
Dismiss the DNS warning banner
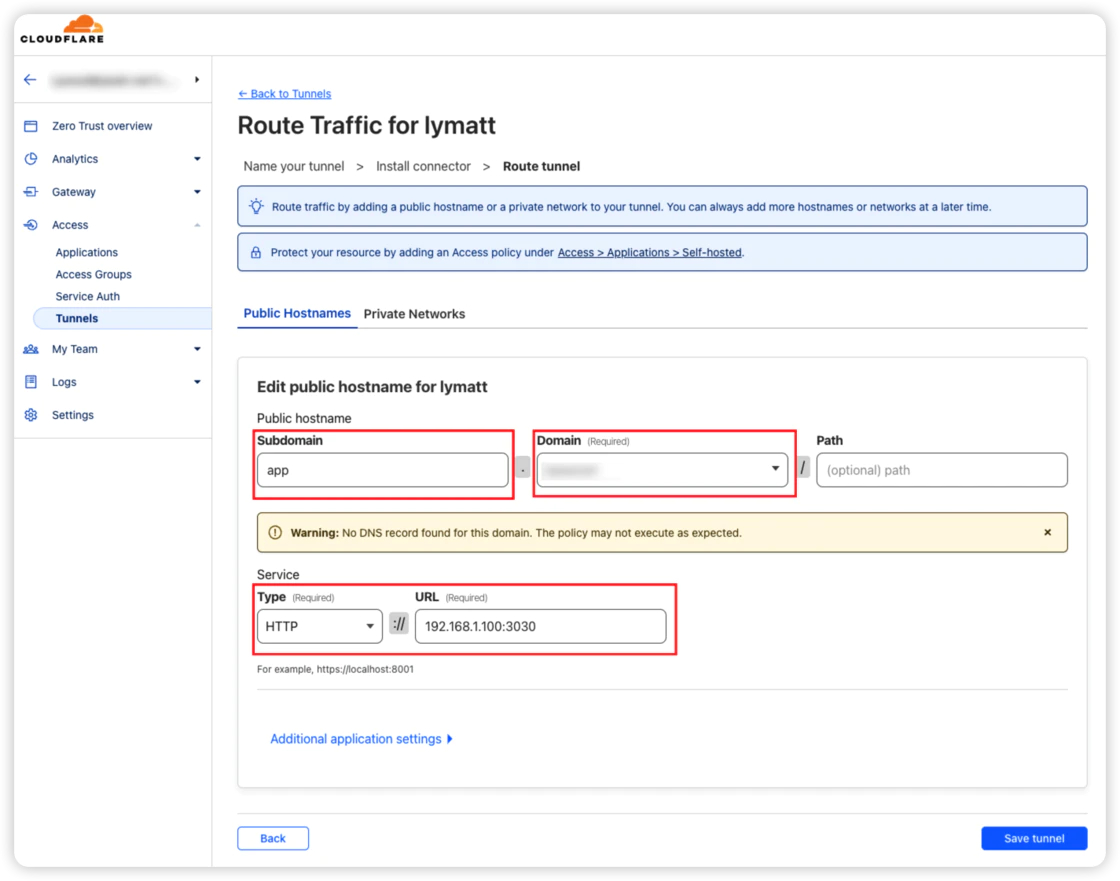pos(1047,532)
